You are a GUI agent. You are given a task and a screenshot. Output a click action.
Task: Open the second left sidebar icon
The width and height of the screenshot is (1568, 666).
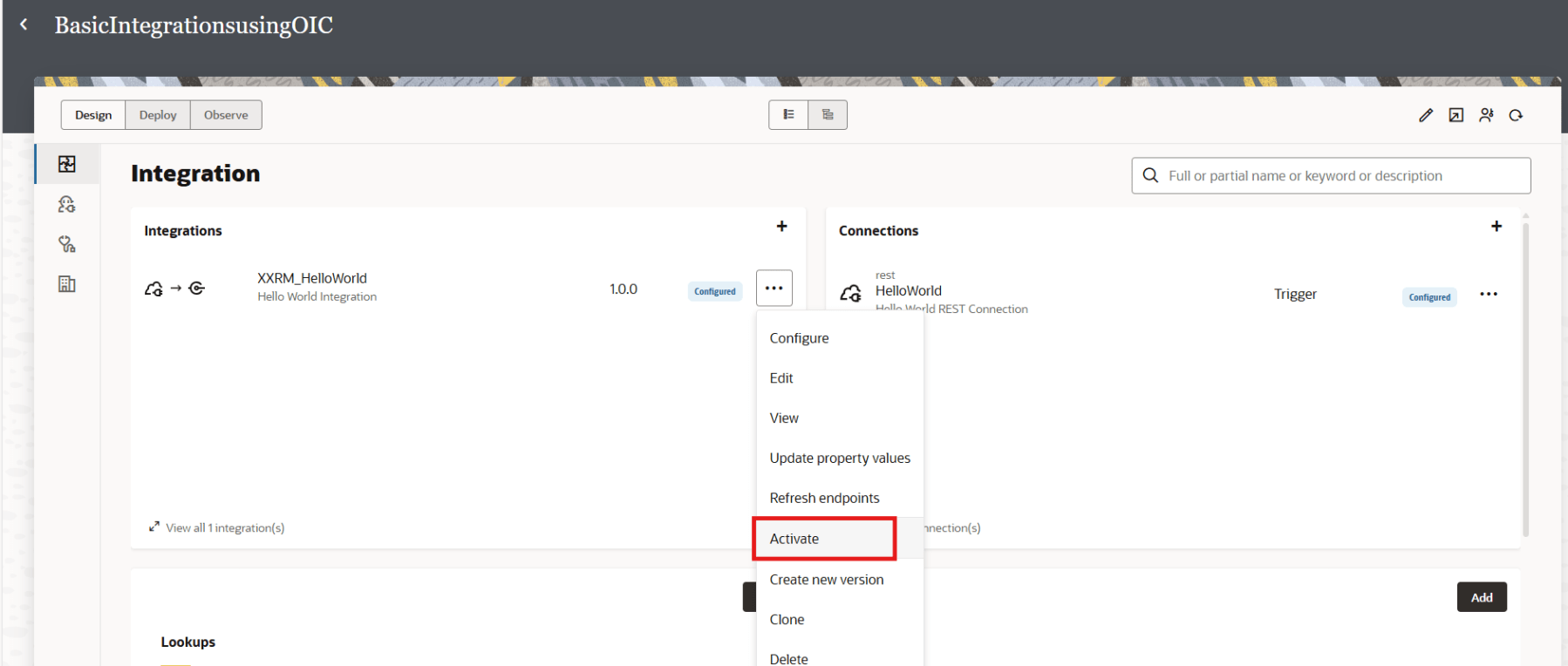67,204
